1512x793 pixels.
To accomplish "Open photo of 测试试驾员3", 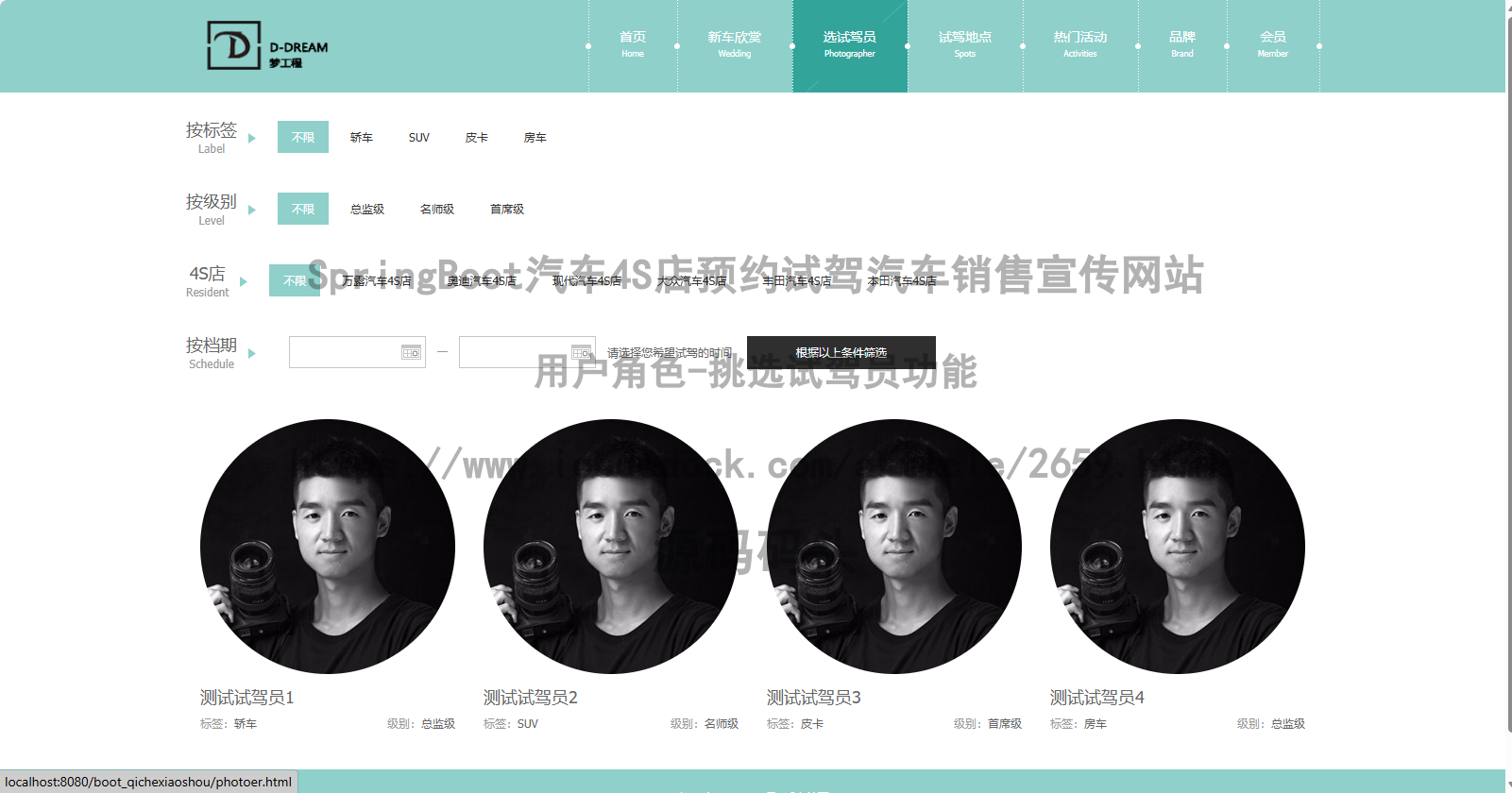I will pyautogui.click(x=894, y=547).
